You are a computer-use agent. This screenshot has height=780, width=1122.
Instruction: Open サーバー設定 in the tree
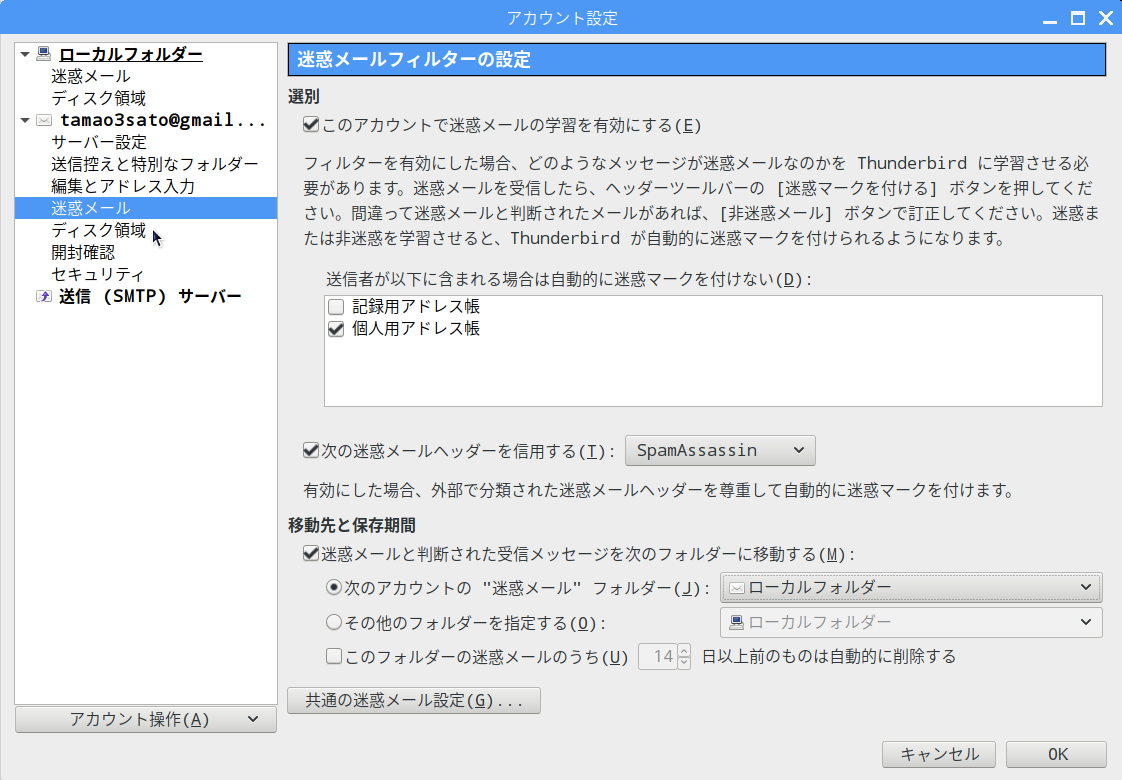coord(99,142)
